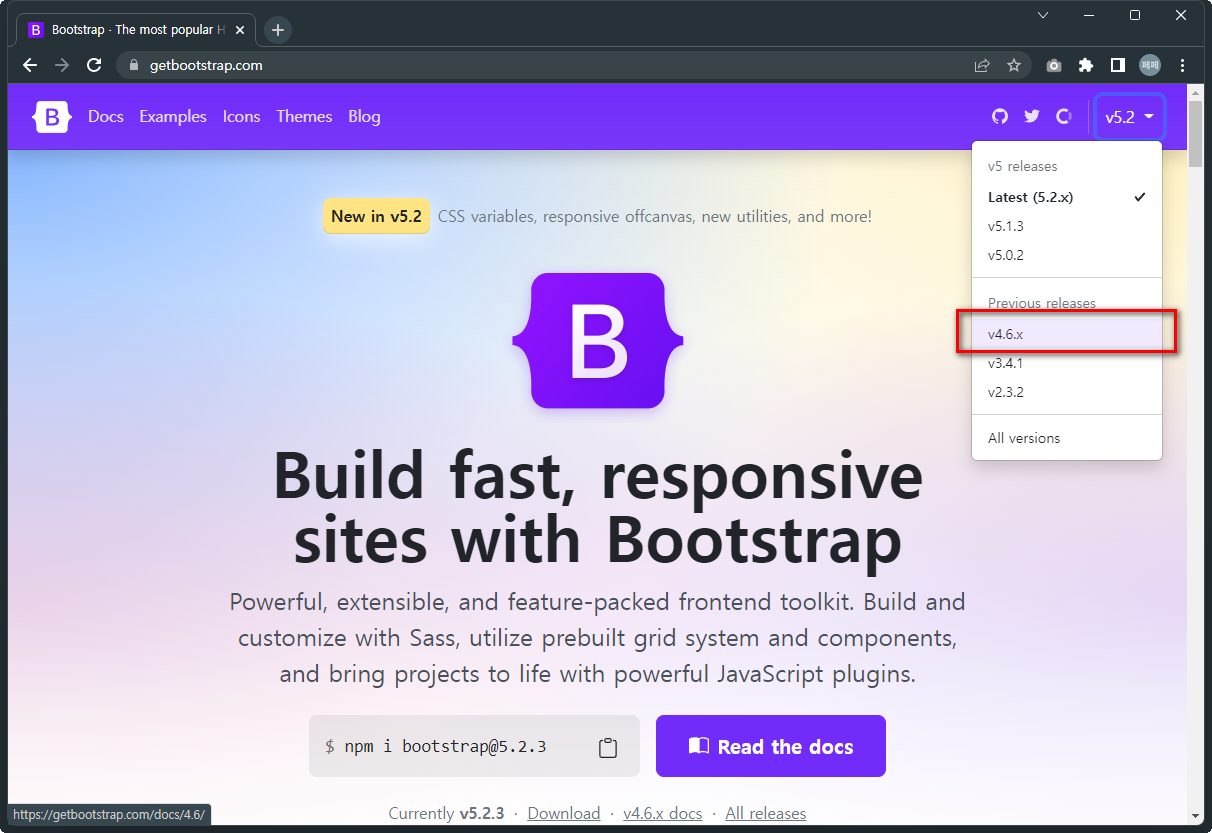Open the Chrome profile avatar
Image resolution: width=1212 pixels, height=833 pixels.
point(1150,65)
